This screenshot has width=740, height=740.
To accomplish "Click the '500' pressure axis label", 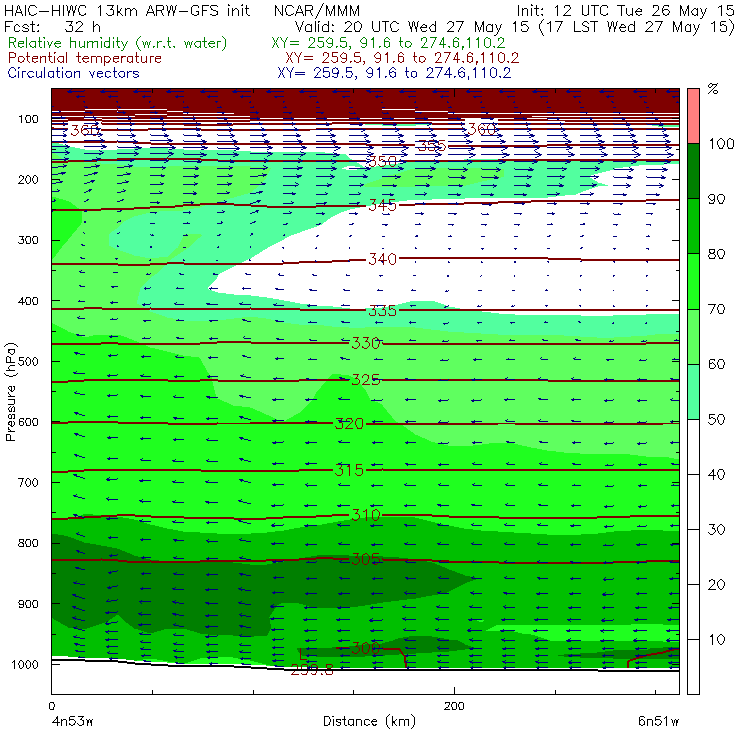I will tap(28, 361).
